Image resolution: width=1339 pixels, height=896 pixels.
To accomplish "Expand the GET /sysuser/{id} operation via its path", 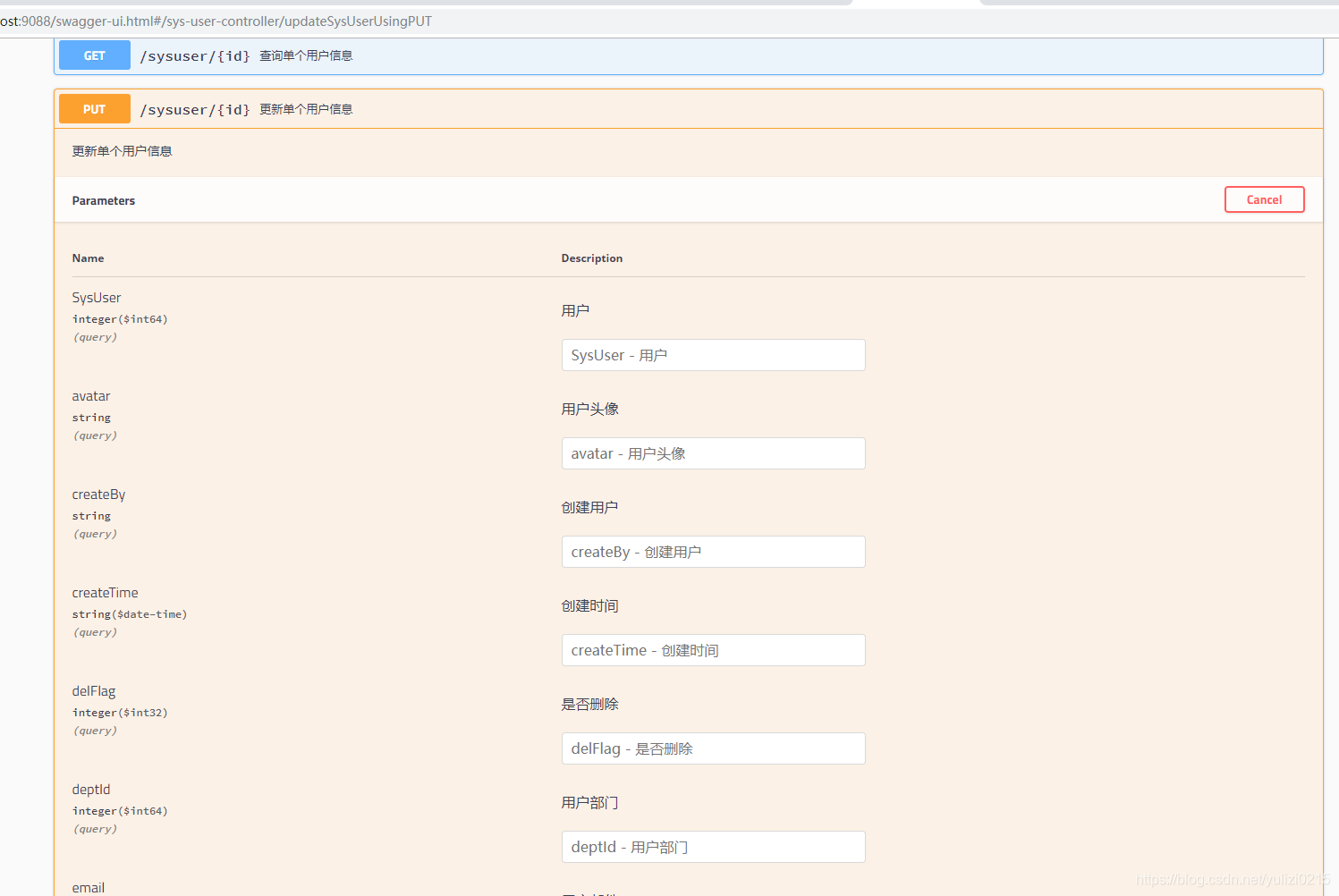I will coord(195,55).
